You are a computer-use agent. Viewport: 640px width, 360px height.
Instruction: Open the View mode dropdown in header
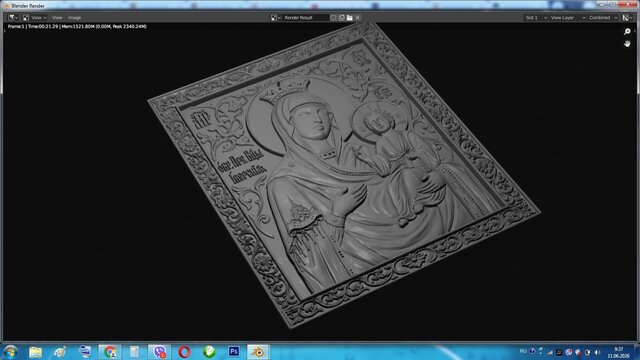(35, 18)
